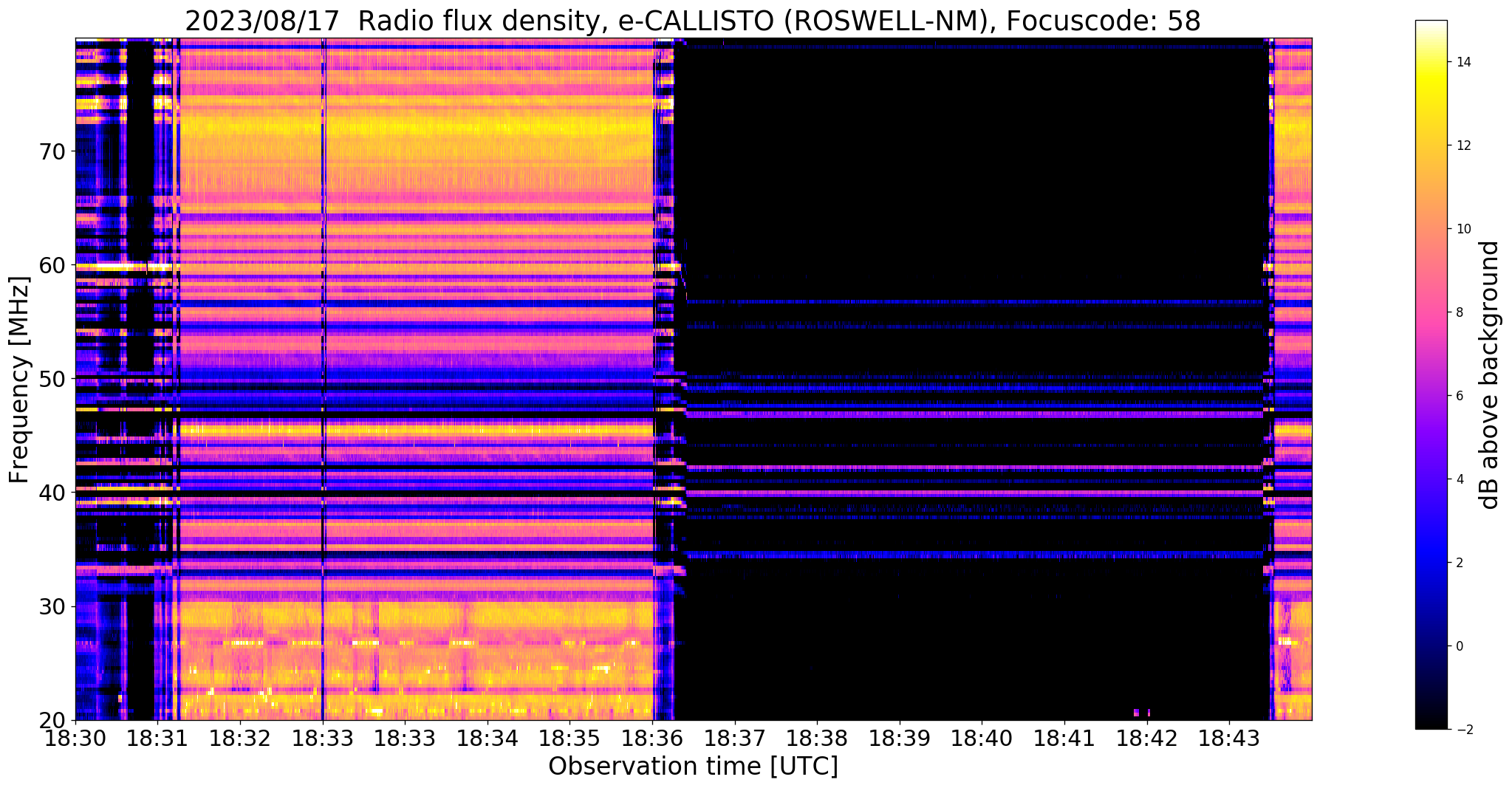Click the 18:31 time tick label

pos(158,739)
